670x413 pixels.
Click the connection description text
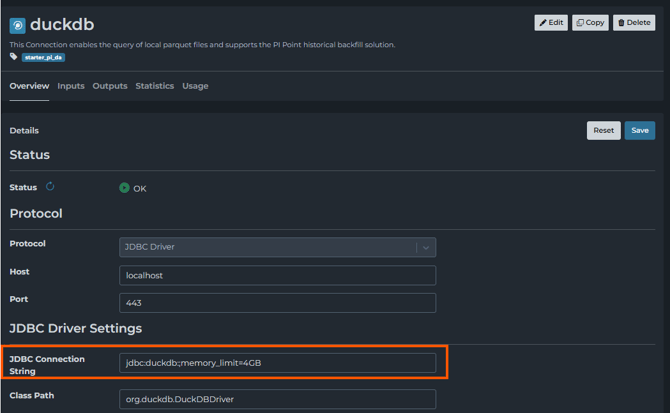pos(202,44)
